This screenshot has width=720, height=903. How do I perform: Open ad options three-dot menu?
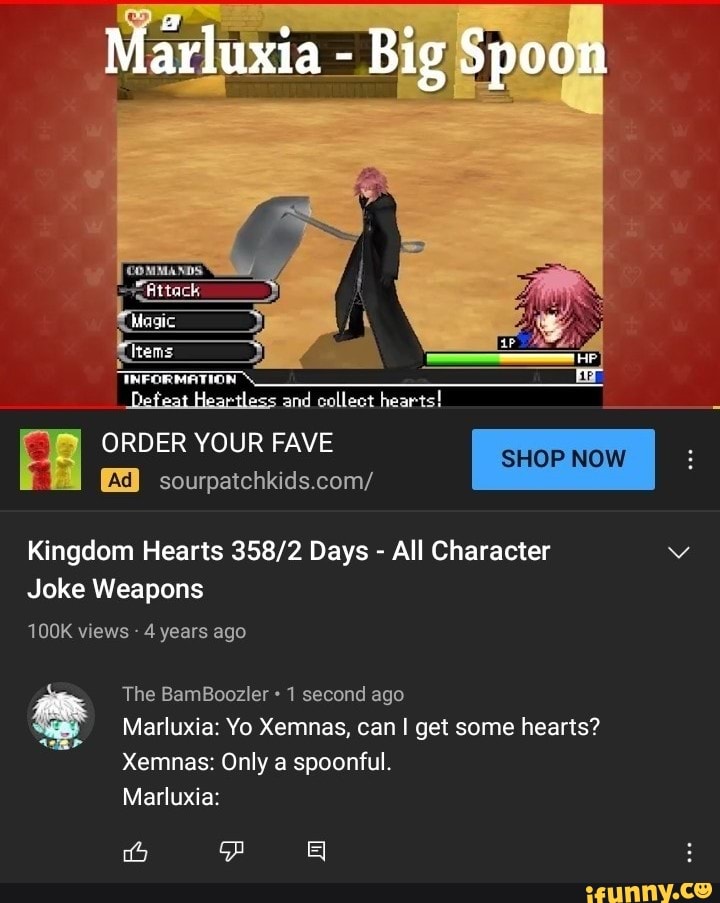(689, 460)
